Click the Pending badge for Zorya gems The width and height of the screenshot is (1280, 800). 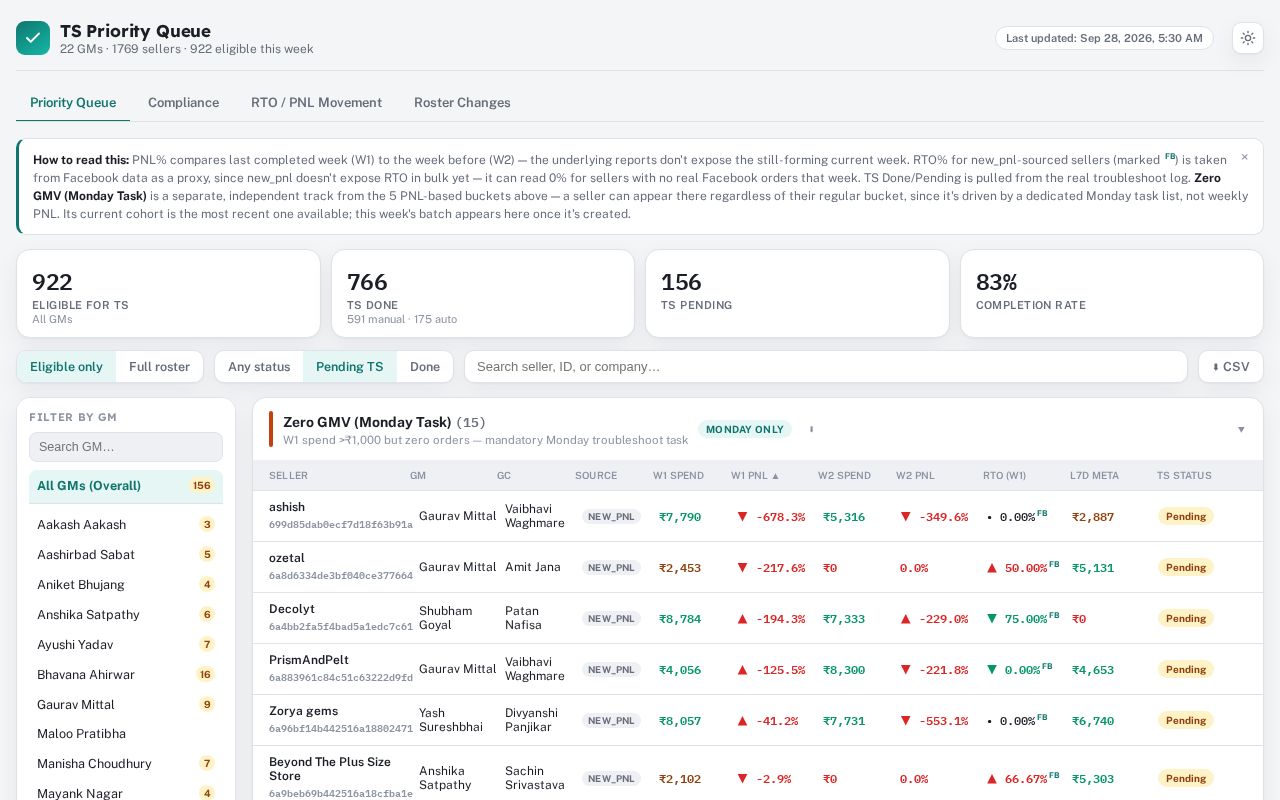[1186, 721]
